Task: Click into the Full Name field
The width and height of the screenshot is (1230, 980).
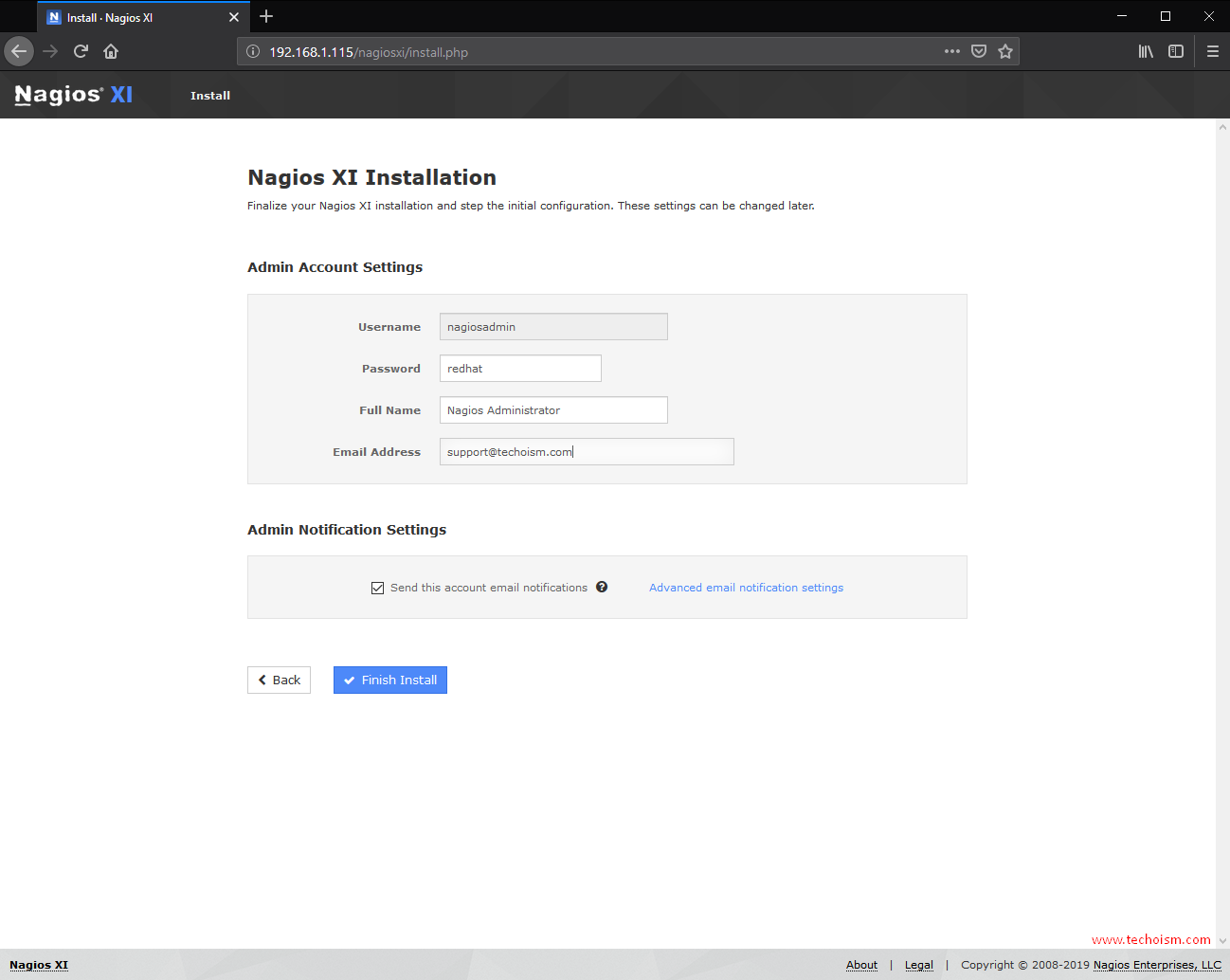Action: (x=553, y=410)
